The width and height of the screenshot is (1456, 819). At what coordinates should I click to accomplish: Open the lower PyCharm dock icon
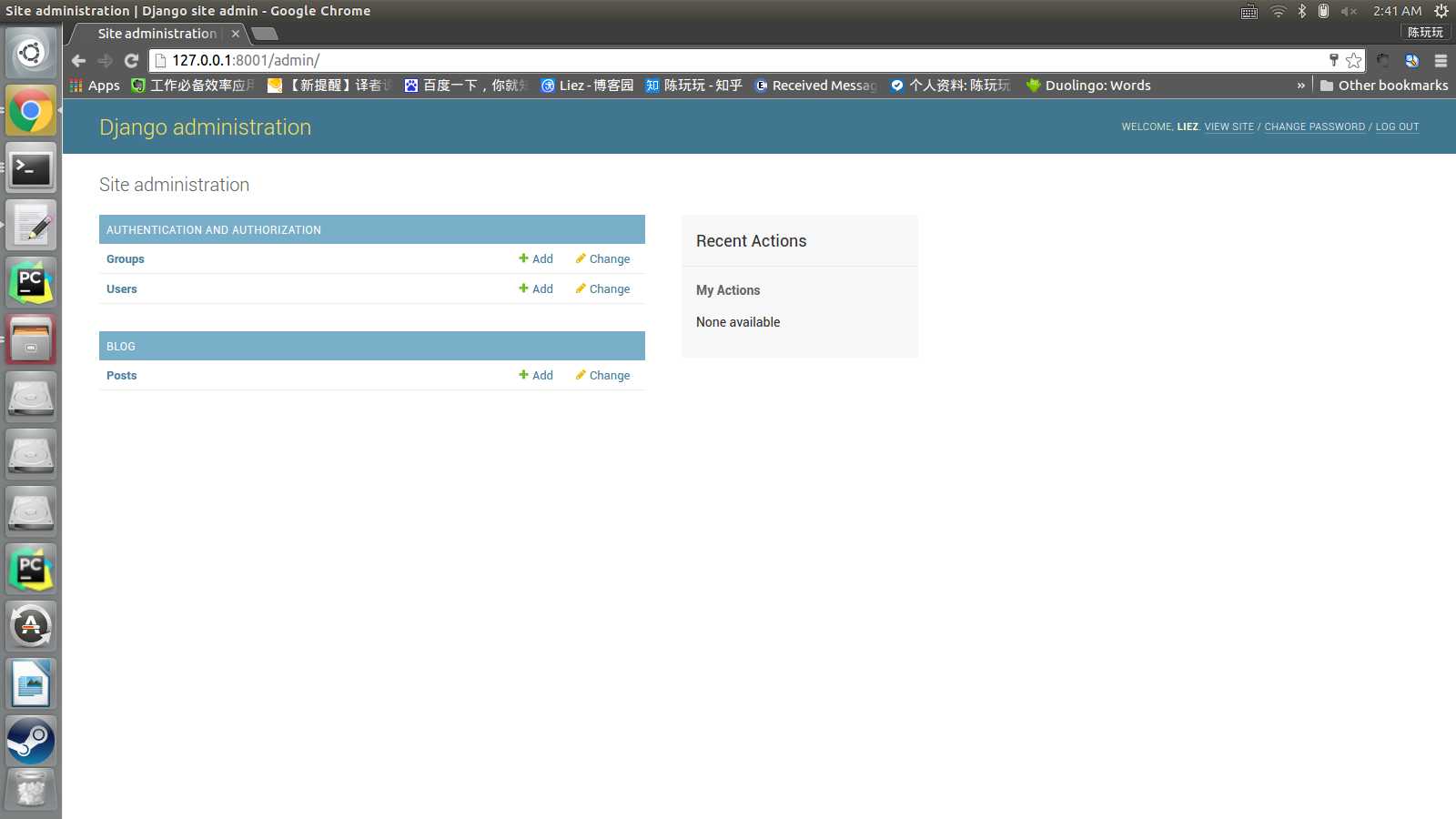(31, 569)
